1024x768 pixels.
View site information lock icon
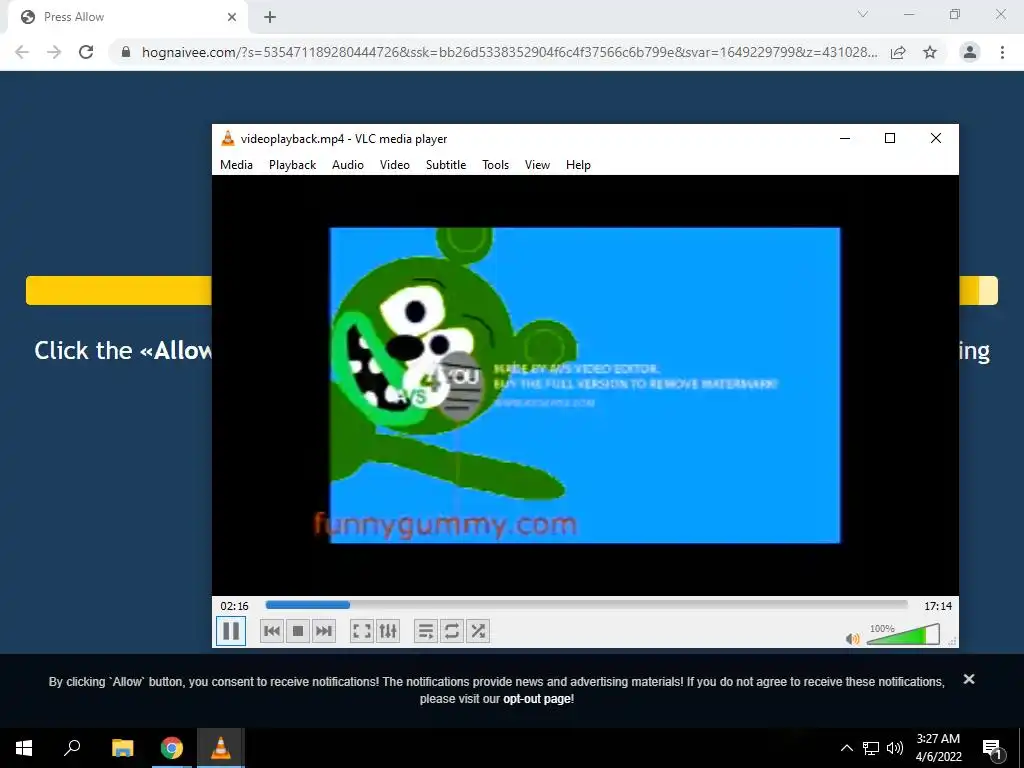(x=126, y=52)
